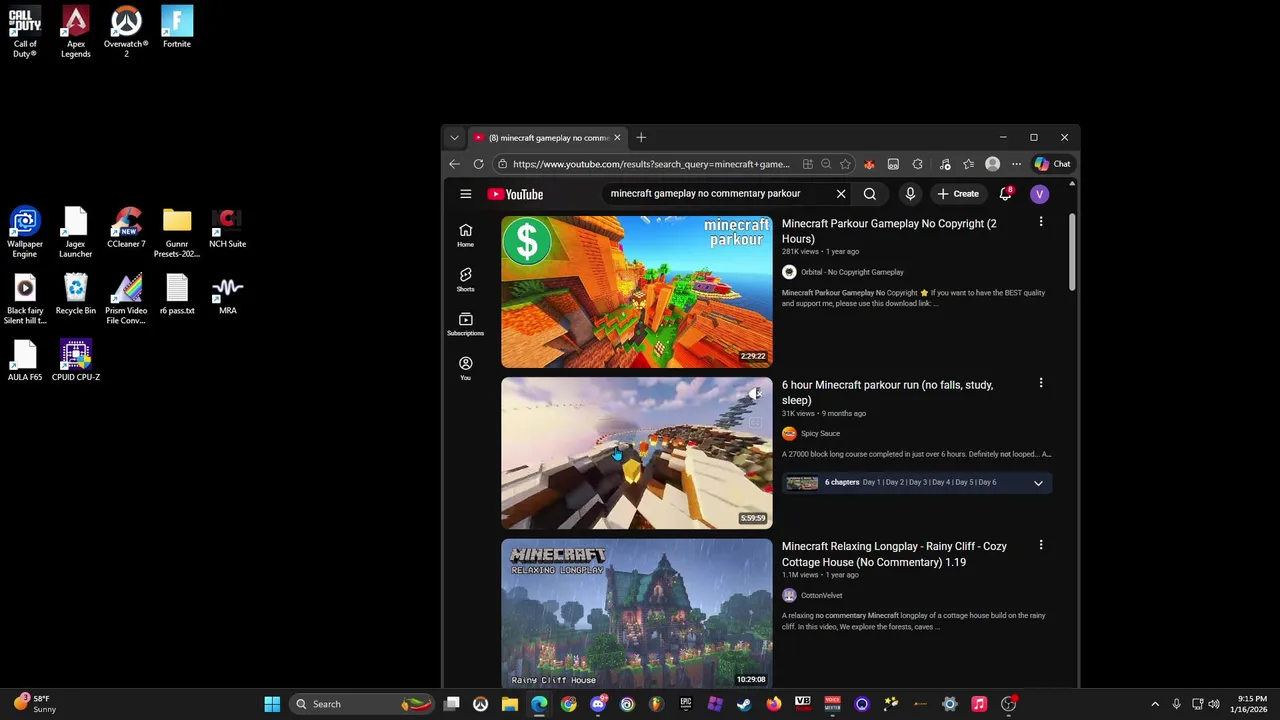
Task: Toggle the system tray microphone
Action: (1176, 704)
